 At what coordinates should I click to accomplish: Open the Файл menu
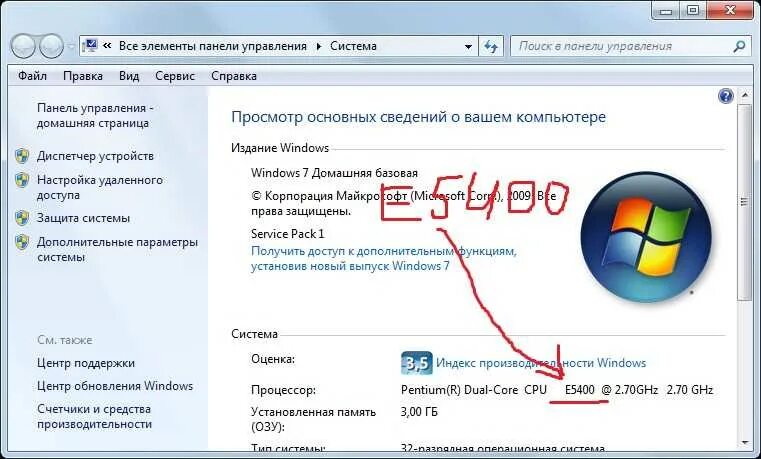[32, 76]
